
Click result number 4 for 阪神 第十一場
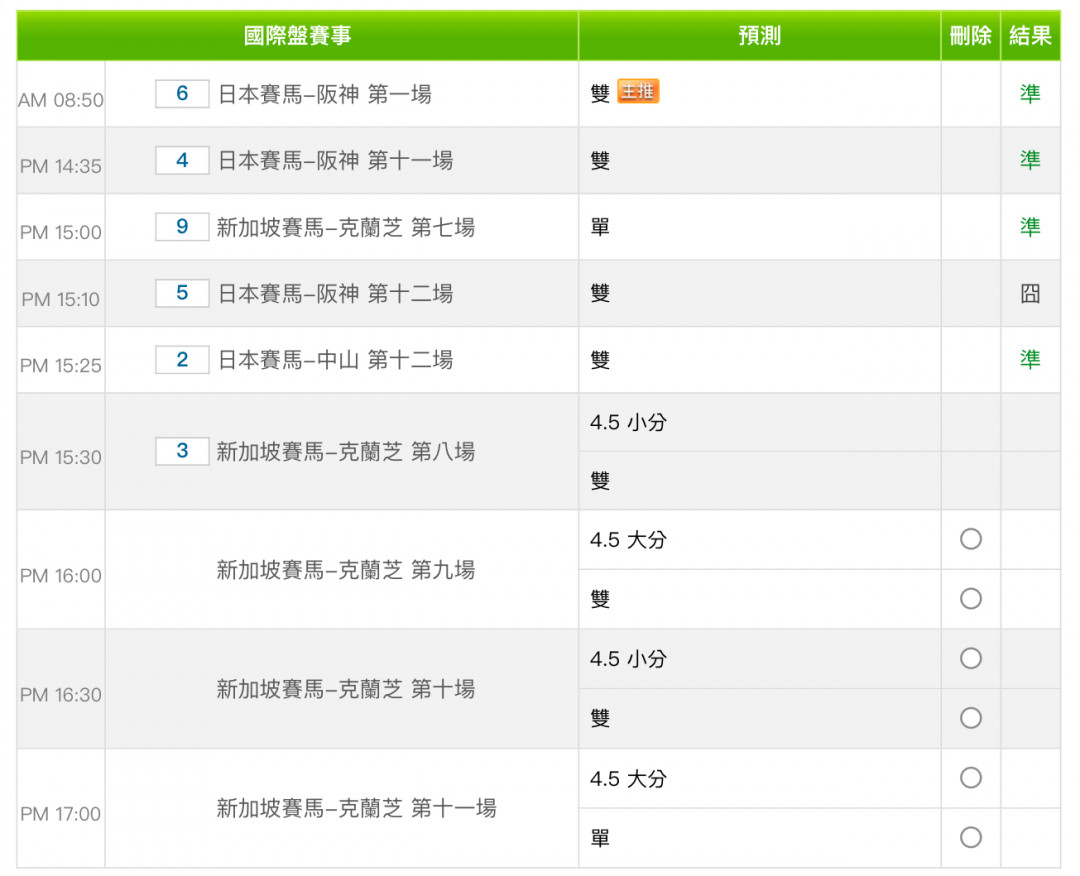[182, 160]
